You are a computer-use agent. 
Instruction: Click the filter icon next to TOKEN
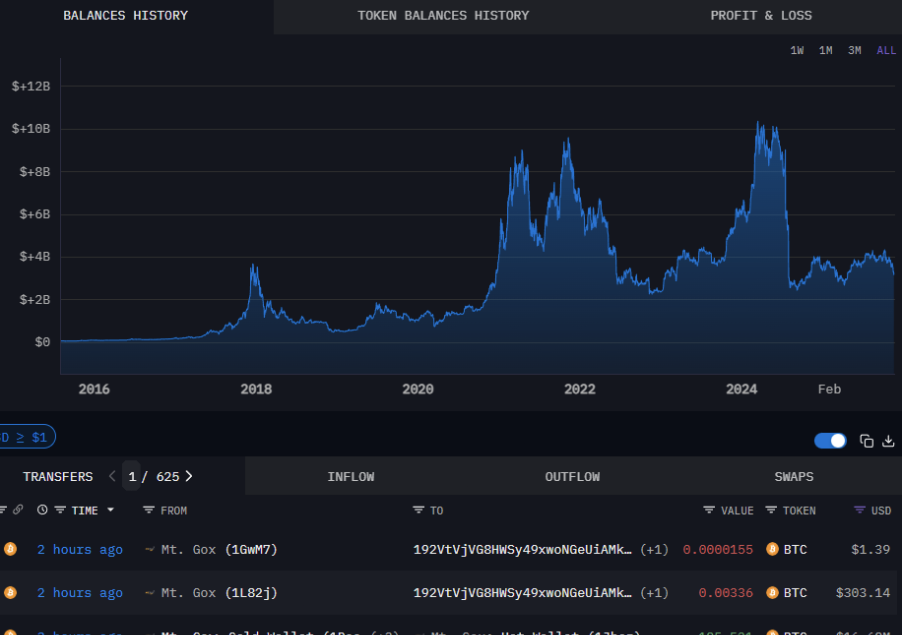point(771,510)
